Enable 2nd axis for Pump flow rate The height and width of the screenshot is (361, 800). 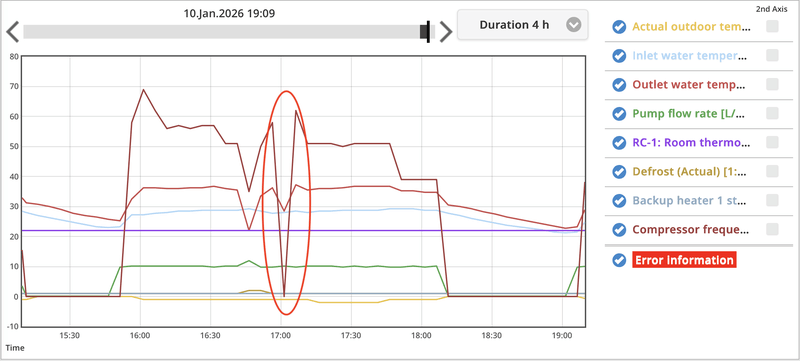point(772,113)
